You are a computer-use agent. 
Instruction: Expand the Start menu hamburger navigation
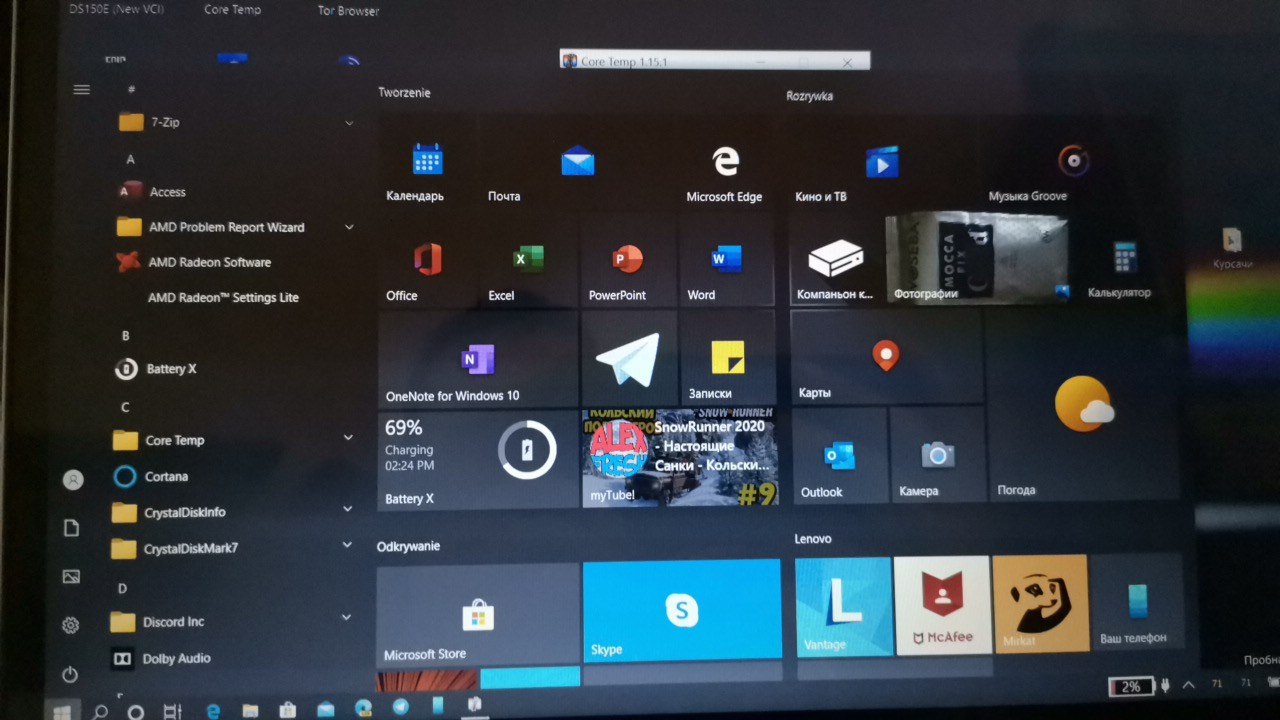tap(82, 90)
